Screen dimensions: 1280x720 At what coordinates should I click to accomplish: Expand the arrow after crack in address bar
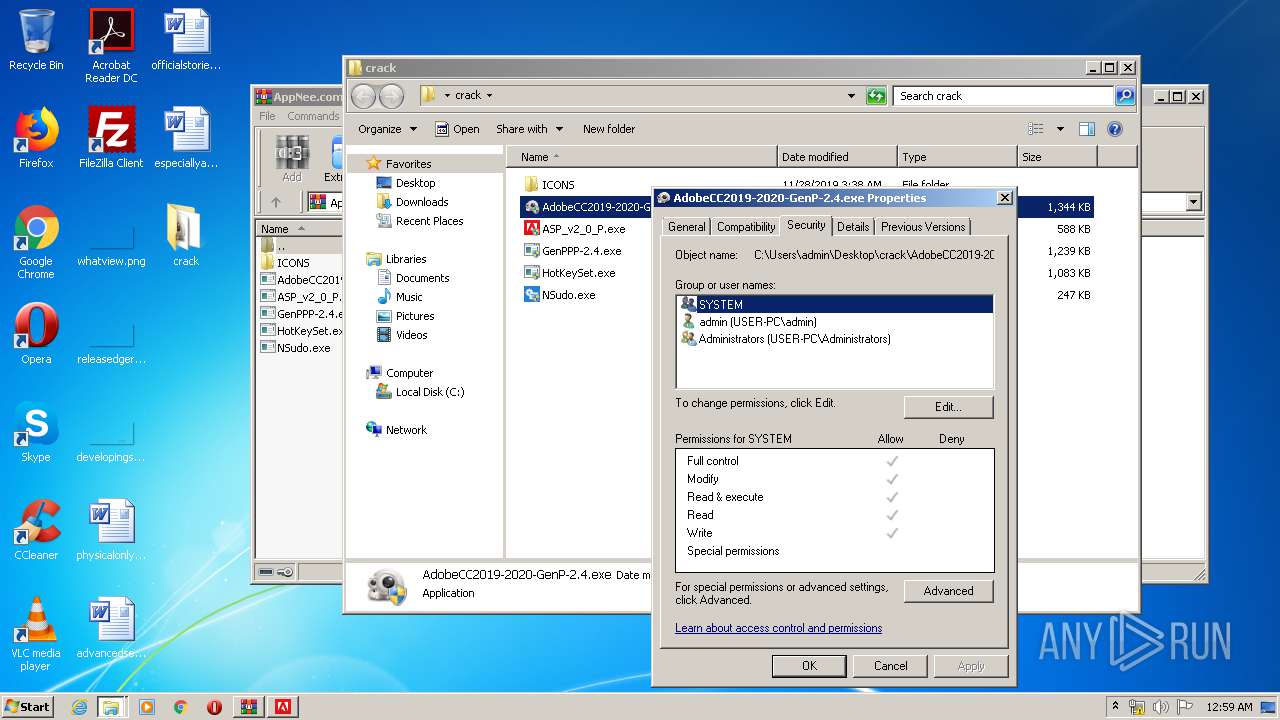(490, 96)
